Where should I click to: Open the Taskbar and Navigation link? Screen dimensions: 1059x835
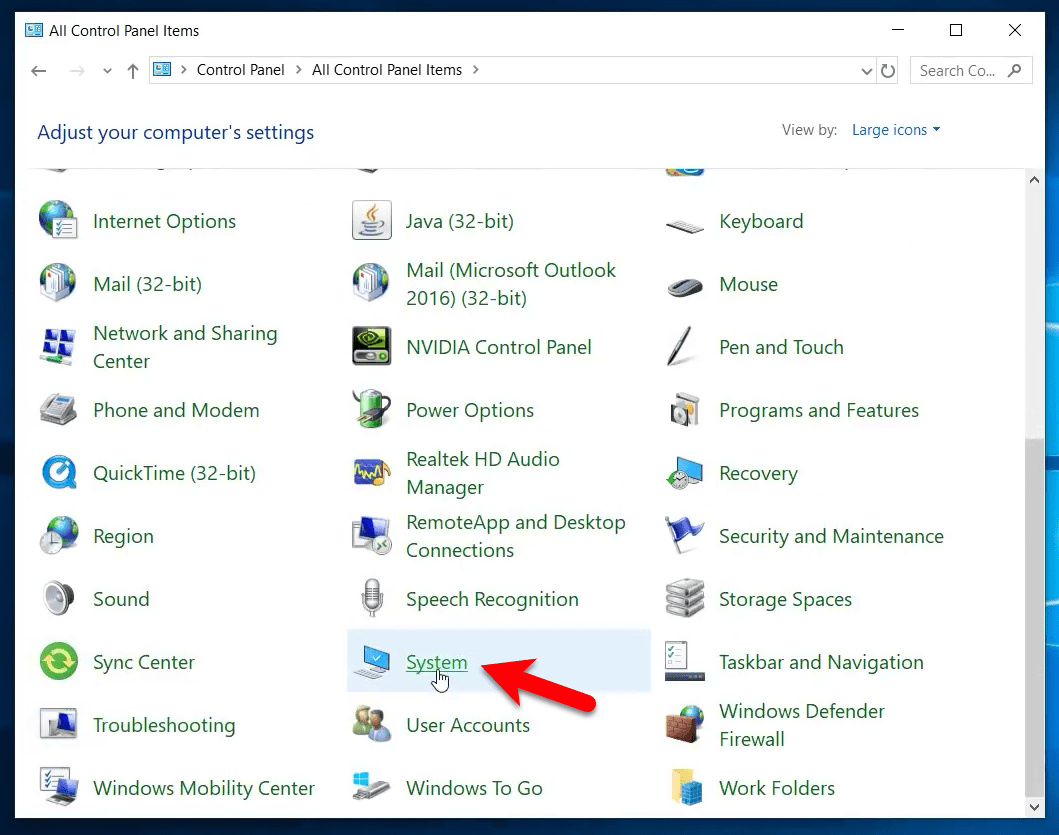(x=821, y=662)
